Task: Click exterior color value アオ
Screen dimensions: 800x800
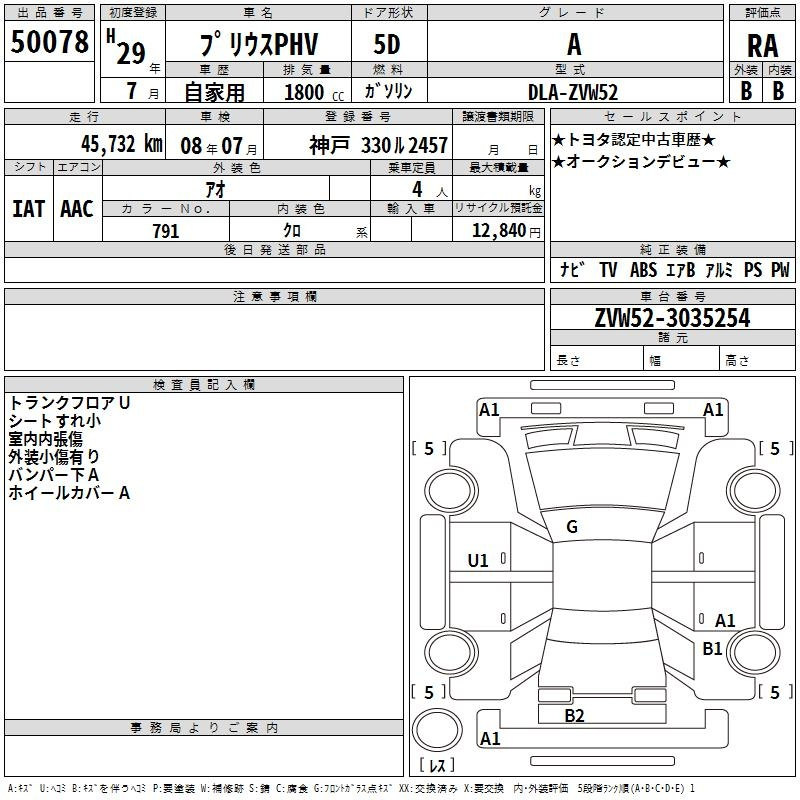Action: 215,189
